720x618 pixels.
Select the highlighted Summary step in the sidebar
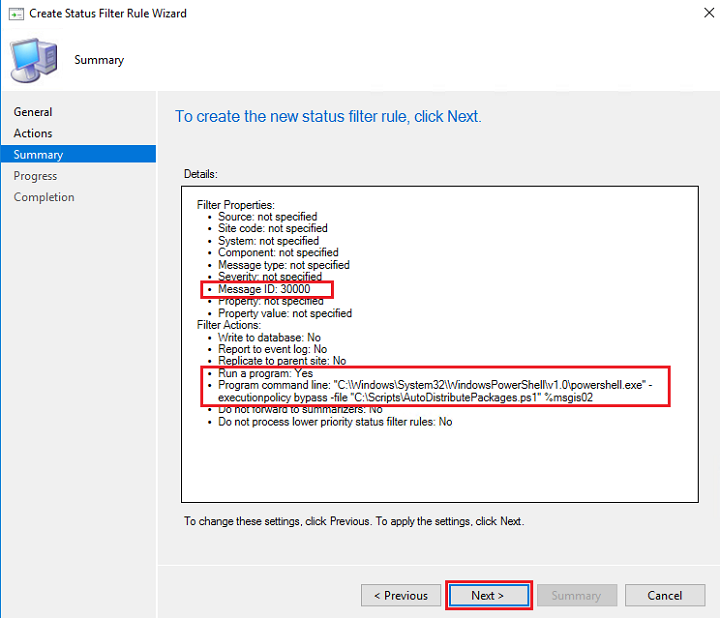tap(38, 154)
